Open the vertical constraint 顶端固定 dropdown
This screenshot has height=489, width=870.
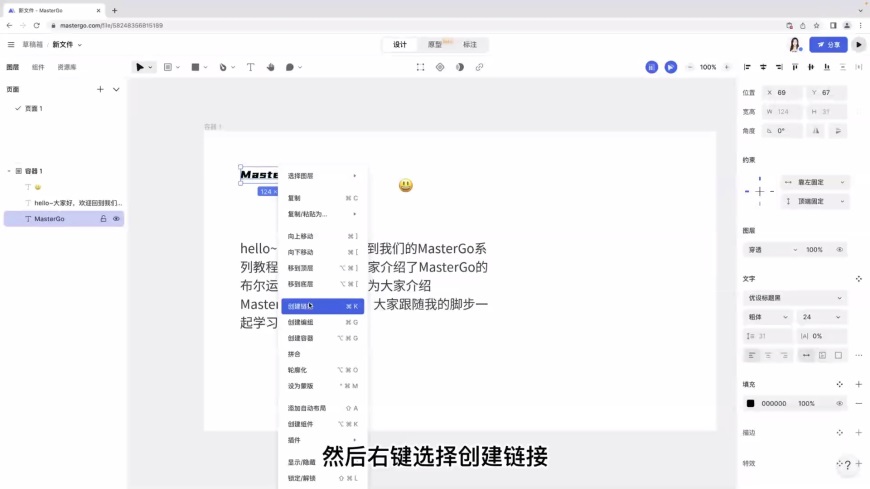coord(815,201)
